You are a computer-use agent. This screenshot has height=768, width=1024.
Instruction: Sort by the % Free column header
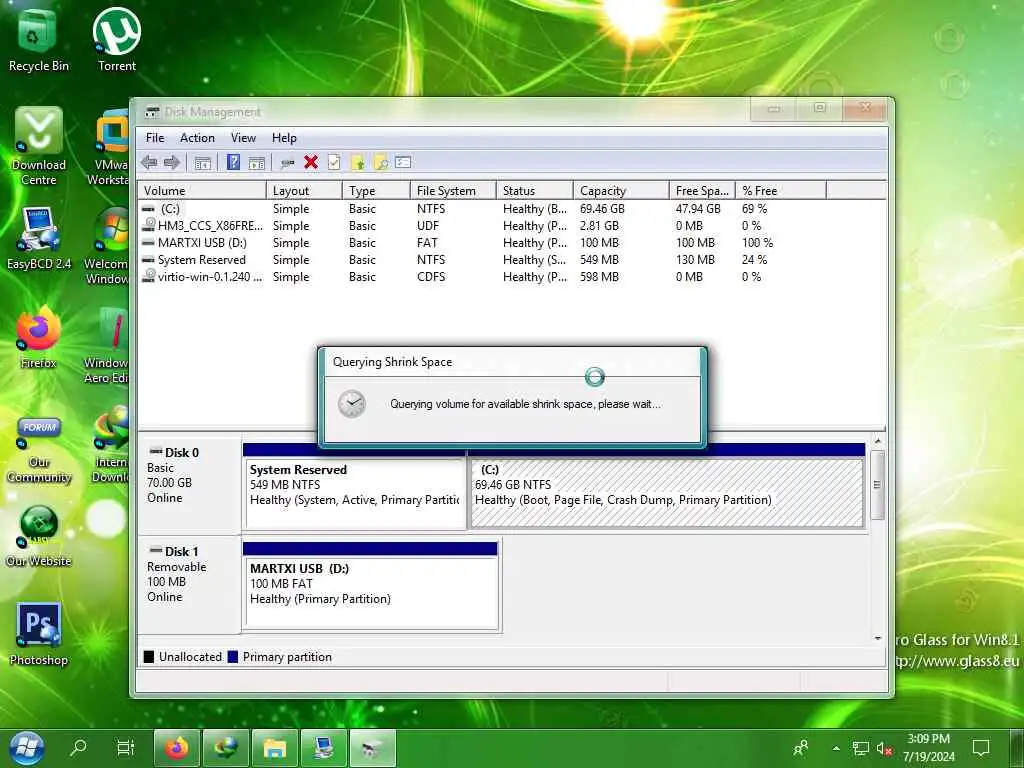click(x=781, y=191)
